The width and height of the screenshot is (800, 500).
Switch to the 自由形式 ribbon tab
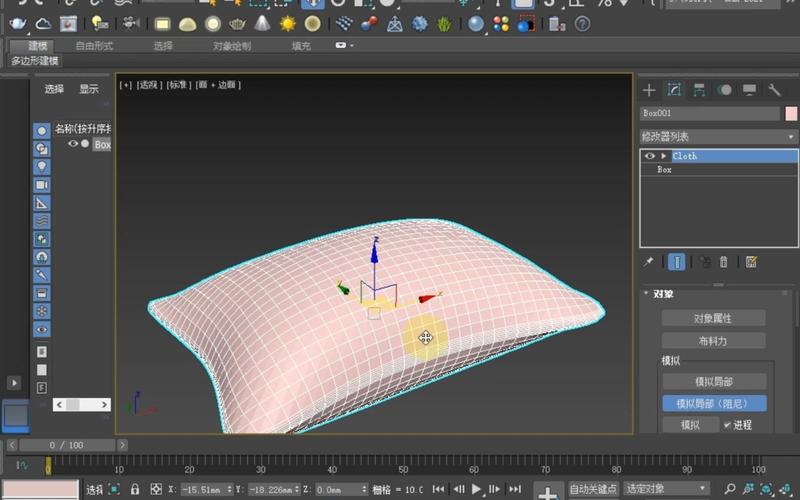(x=94, y=46)
